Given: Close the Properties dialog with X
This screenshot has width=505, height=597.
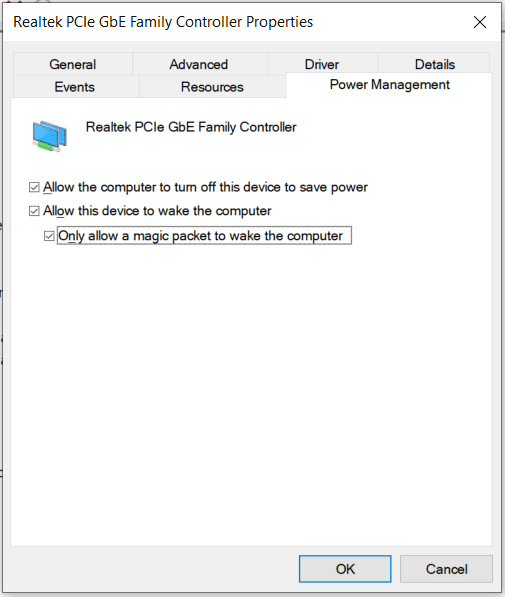Looking at the screenshot, I should click(480, 22).
